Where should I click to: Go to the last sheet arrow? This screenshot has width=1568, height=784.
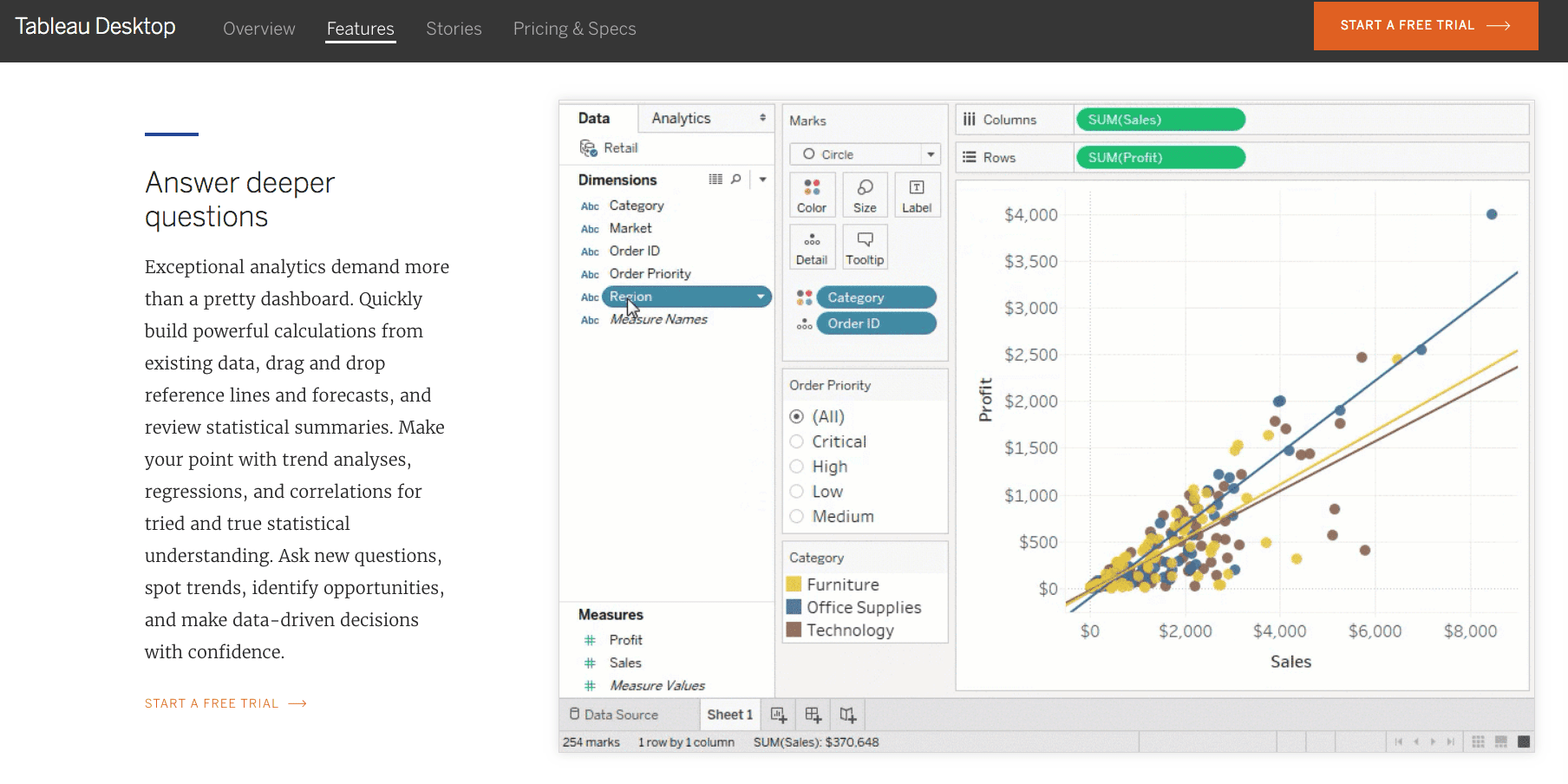(x=1450, y=742)
